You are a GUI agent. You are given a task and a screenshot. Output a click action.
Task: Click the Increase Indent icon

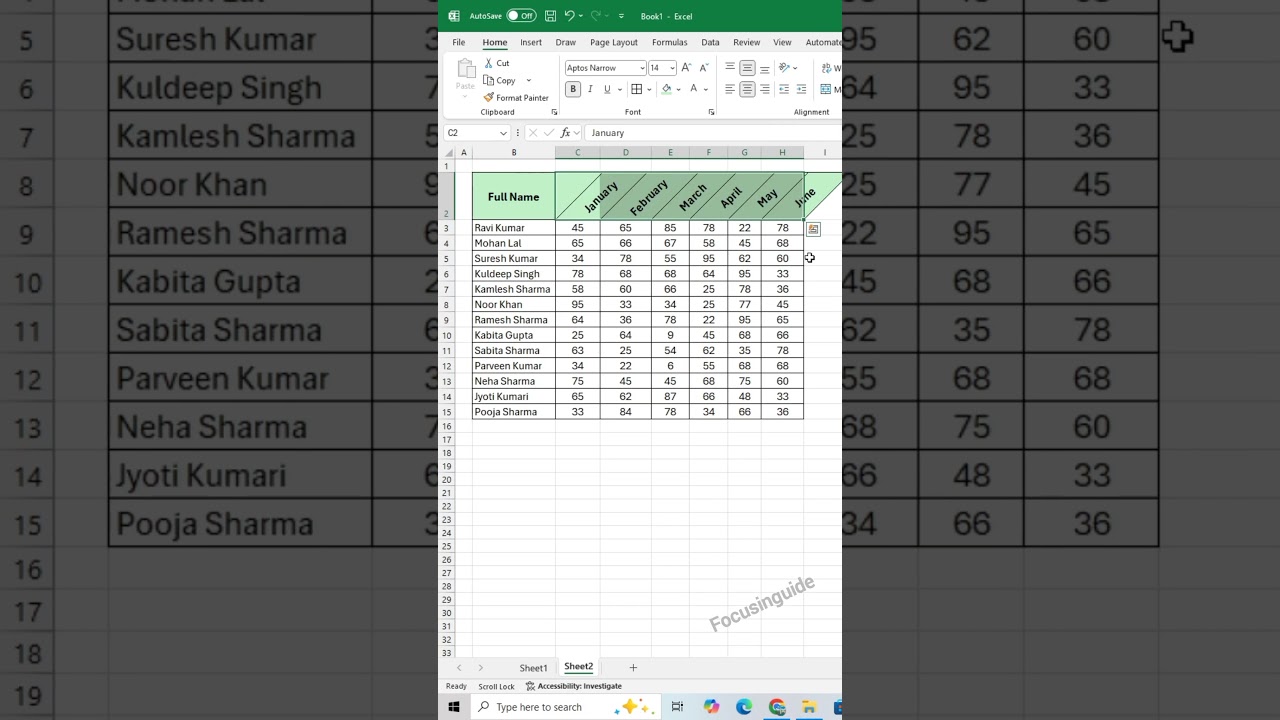[x=801, y=89]
